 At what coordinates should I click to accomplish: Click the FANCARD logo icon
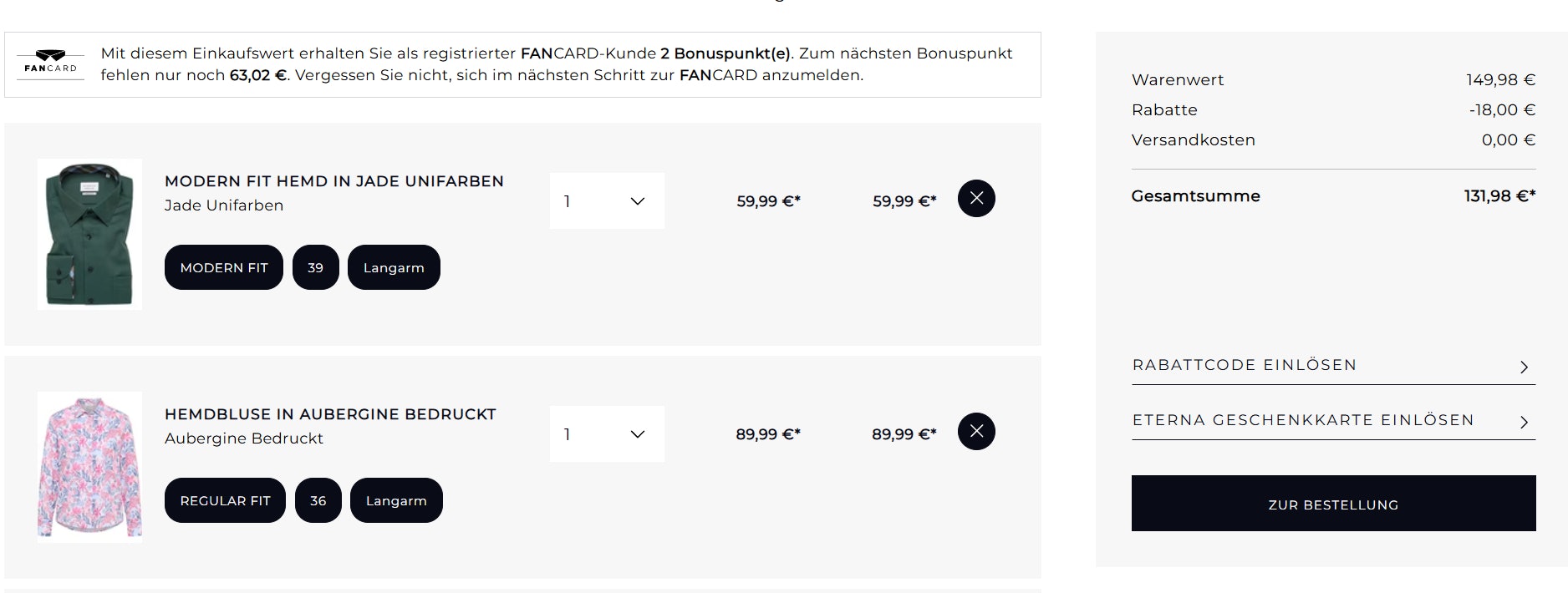50,63
